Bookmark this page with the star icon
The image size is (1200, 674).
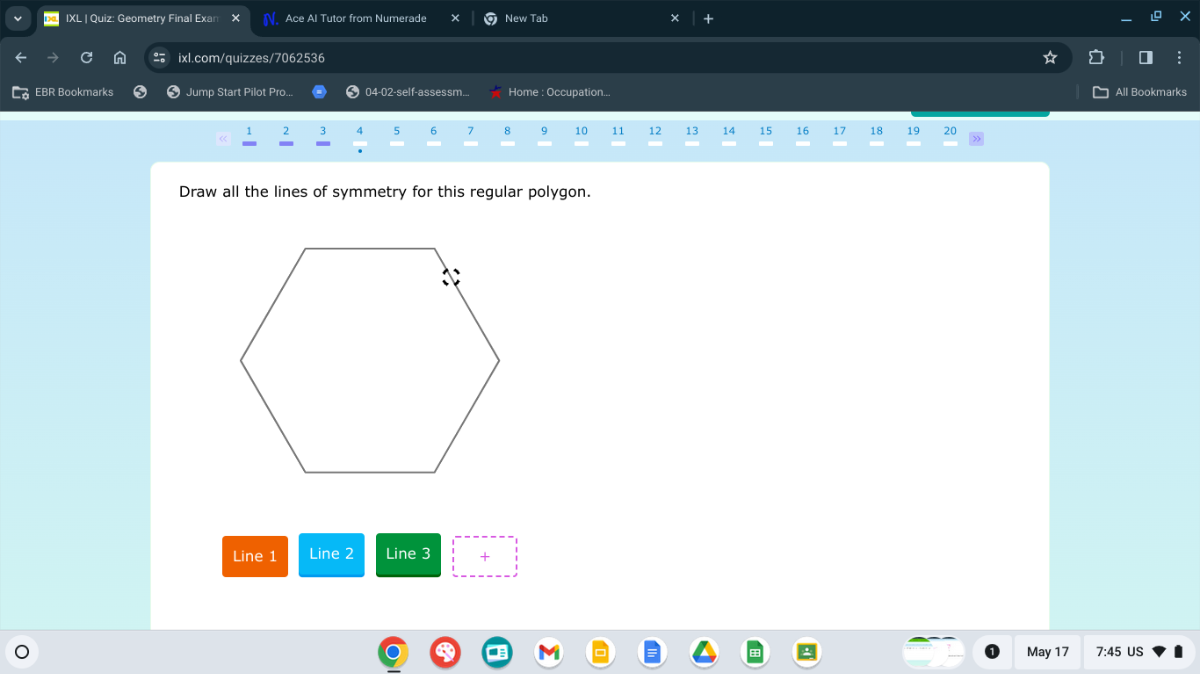click(1050, 58)
